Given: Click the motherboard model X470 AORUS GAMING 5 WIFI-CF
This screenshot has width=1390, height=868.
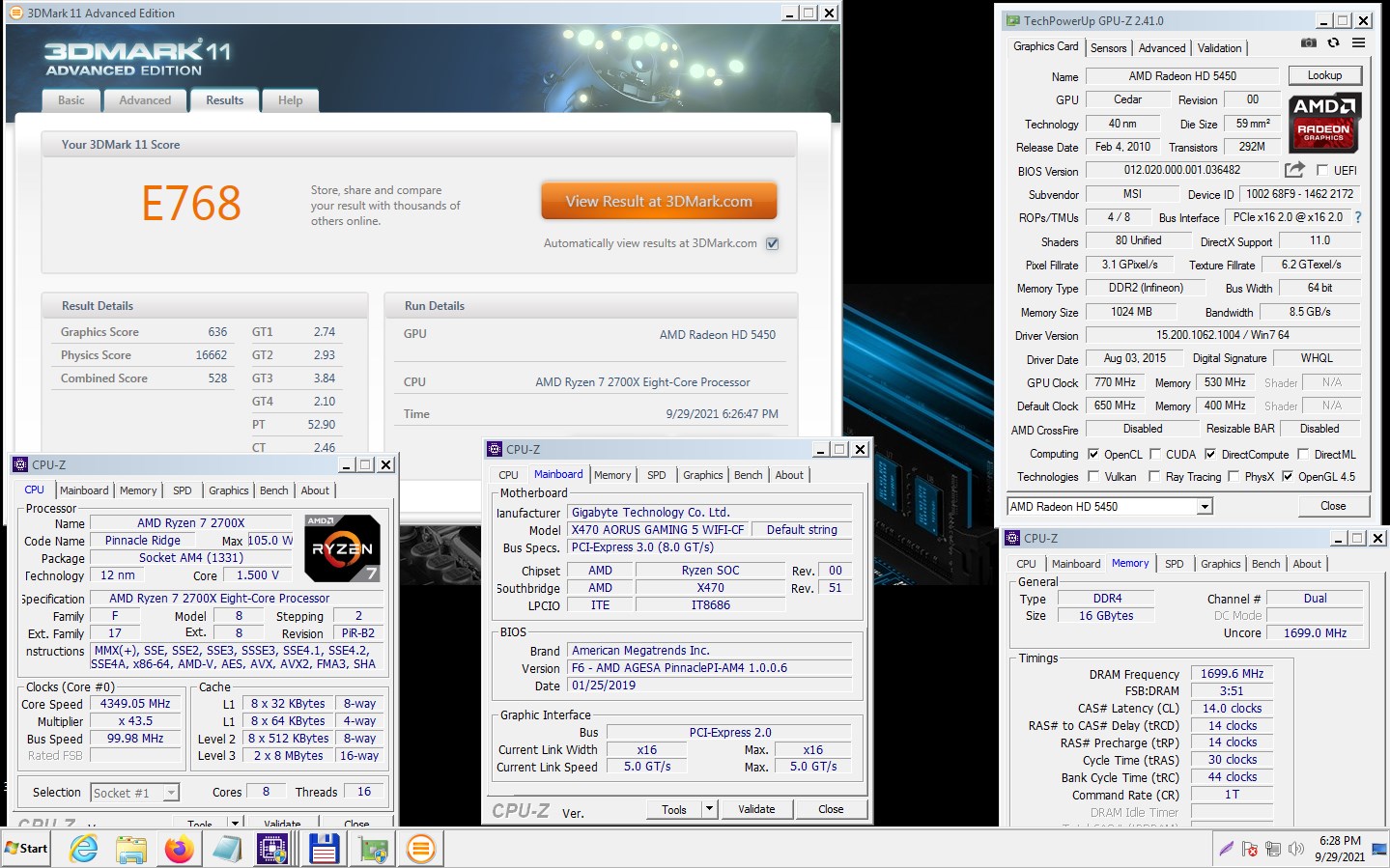Looking at the screenshot, I should coord(658,530).
